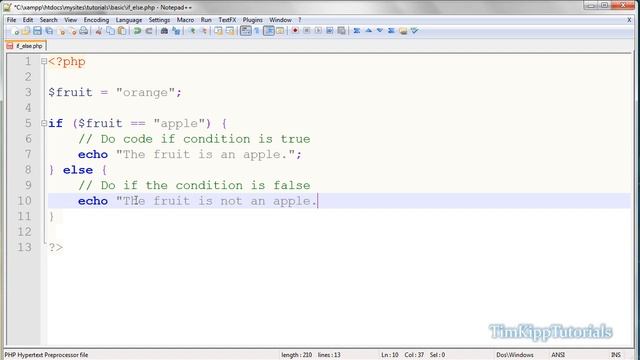
Task: Open the Language menu
Action: point(129,20)
